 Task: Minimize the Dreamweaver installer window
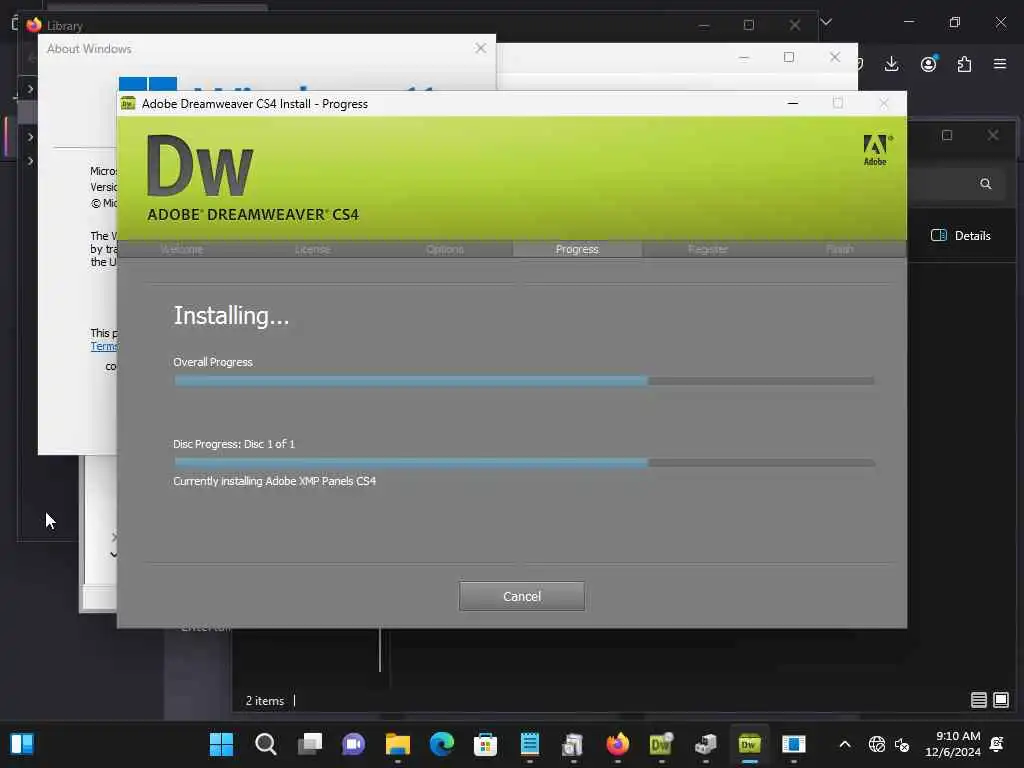click(793, 103)
